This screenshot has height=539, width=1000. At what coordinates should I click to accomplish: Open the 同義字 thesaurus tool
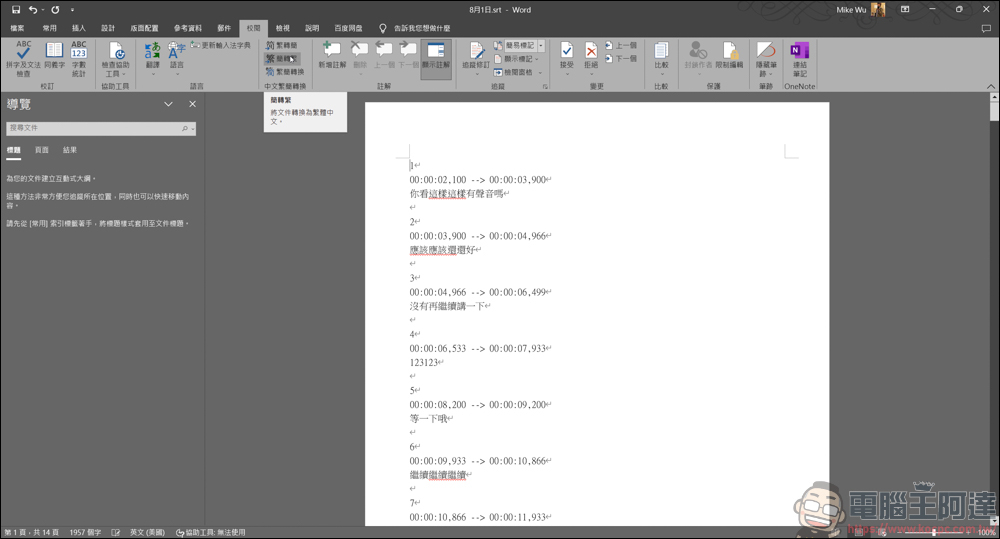(54, 55)
